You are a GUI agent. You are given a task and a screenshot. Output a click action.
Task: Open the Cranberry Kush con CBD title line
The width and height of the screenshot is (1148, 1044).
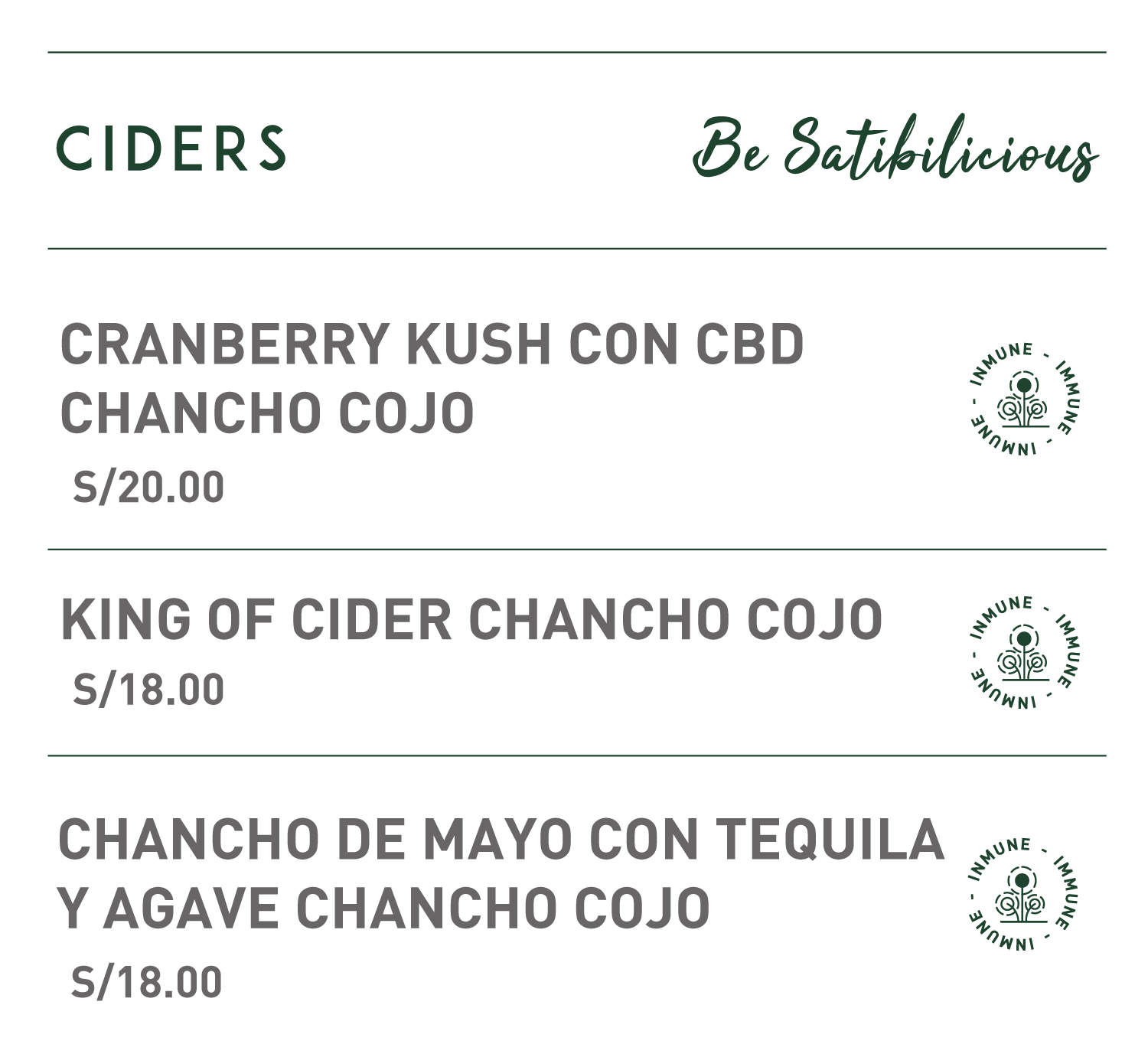pos(432,344)
